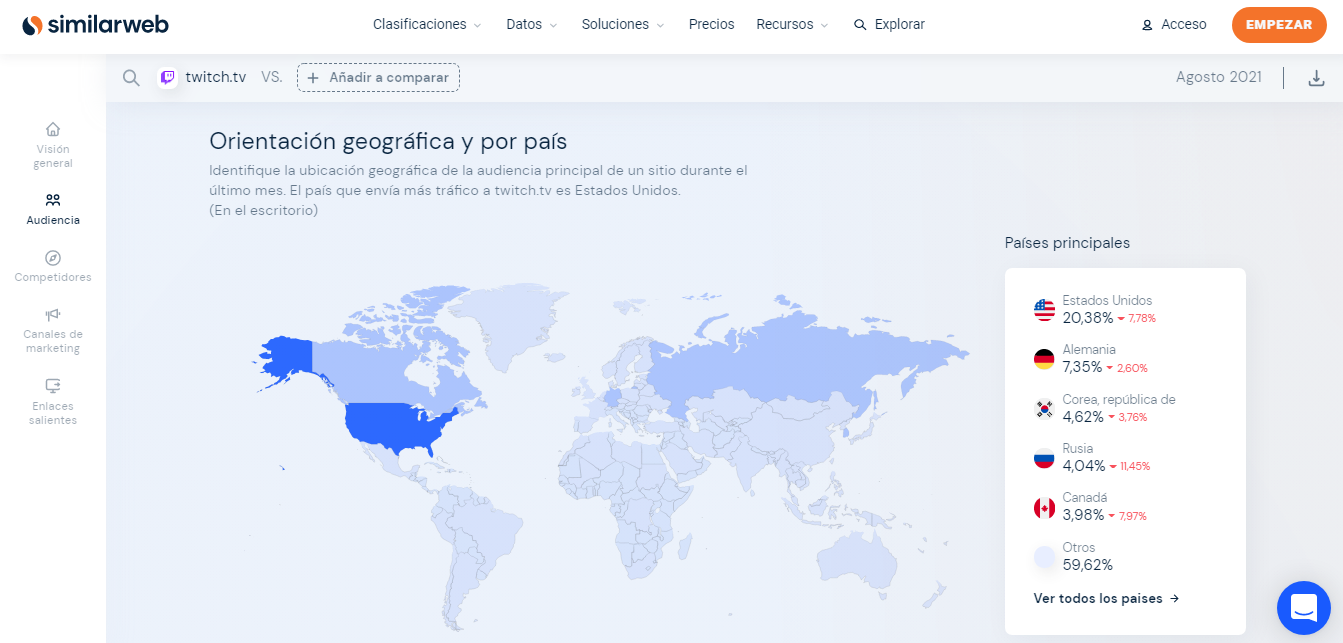The image size is (1343, 643).
Task: Click the Países principales heading
Action: point(1067,242)
